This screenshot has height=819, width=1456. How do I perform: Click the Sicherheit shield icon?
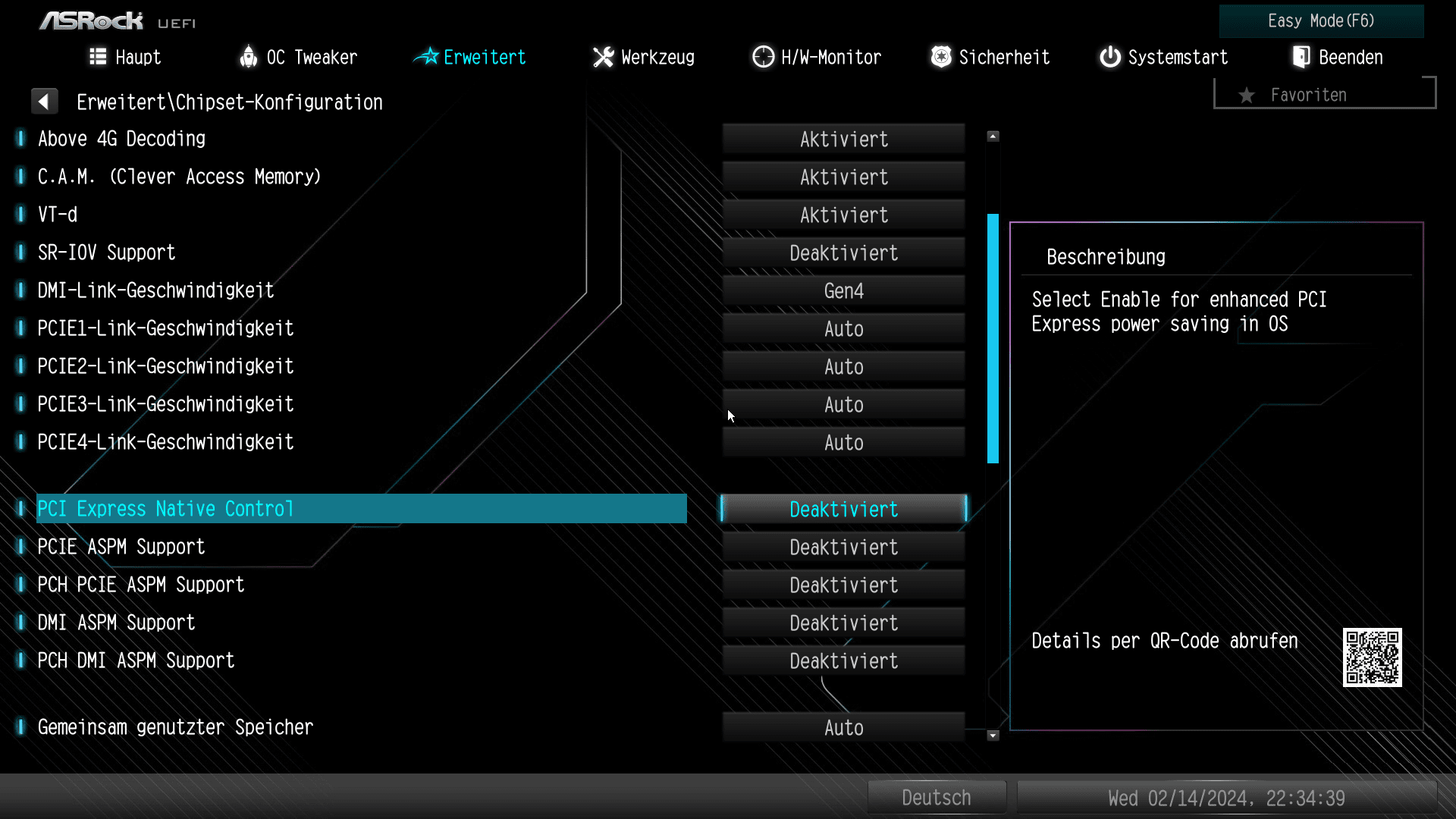coord(941,57)
